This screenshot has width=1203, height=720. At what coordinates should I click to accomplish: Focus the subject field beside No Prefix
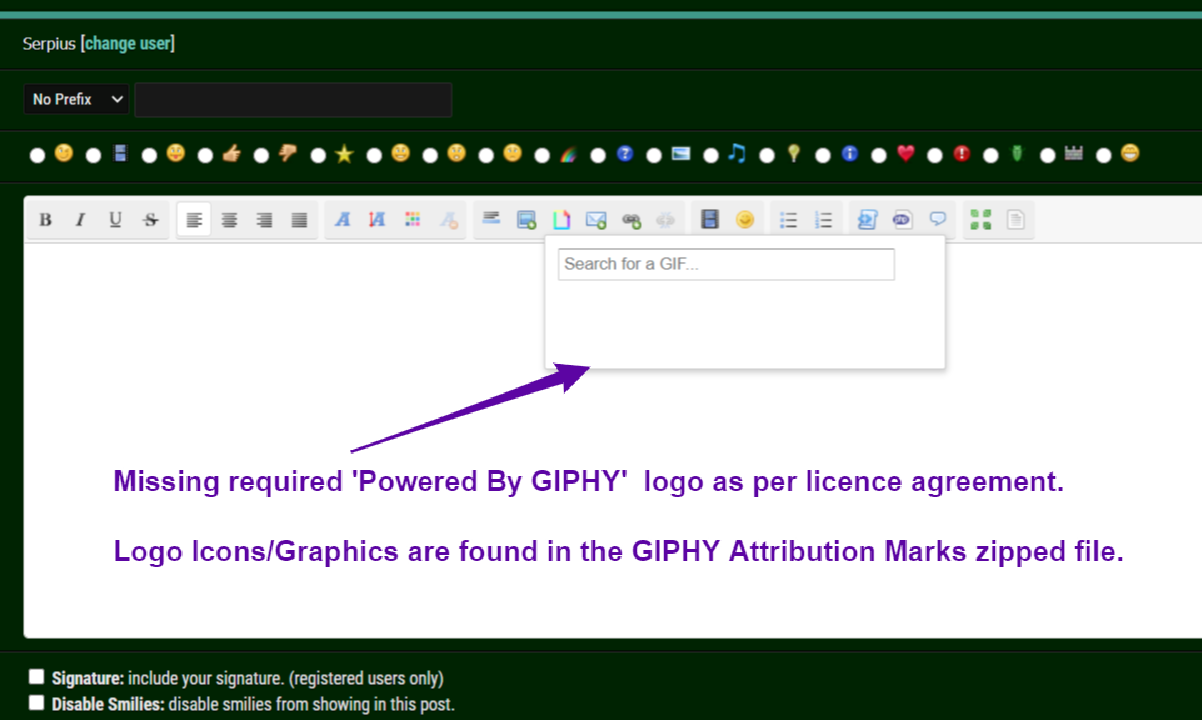[293, 100]
